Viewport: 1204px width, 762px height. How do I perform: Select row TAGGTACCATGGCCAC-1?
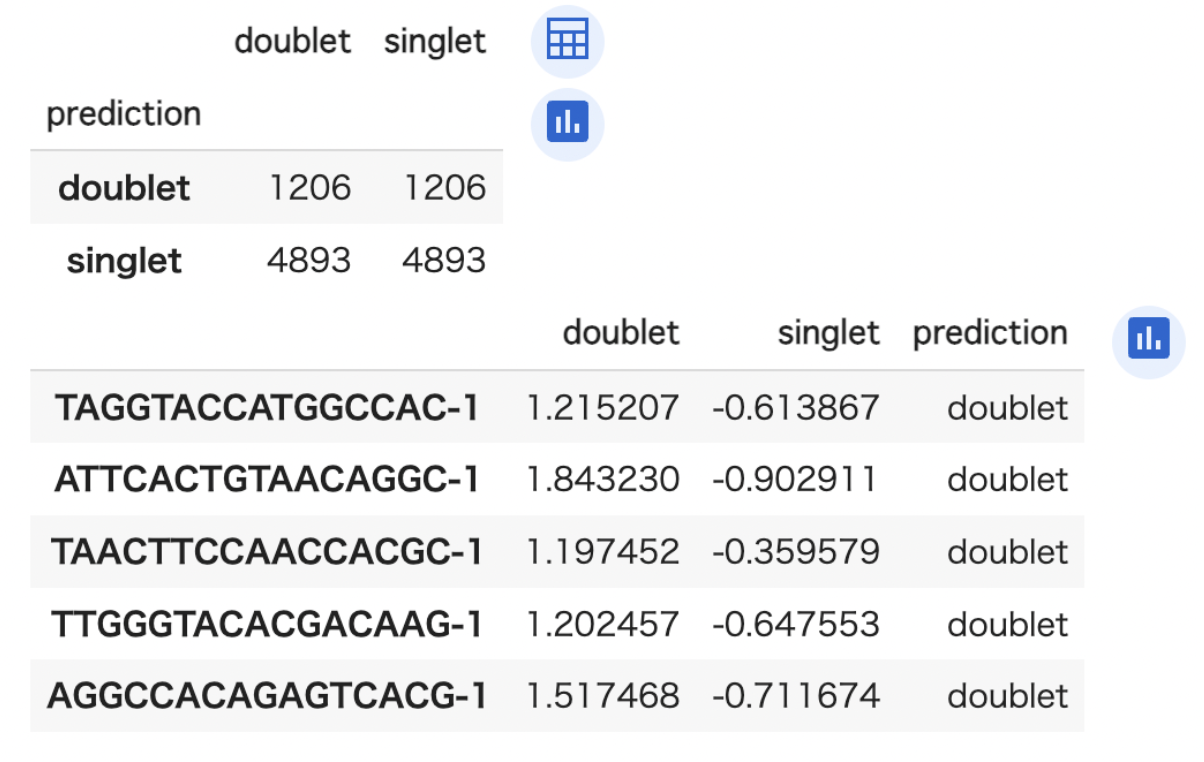(557, 407)
